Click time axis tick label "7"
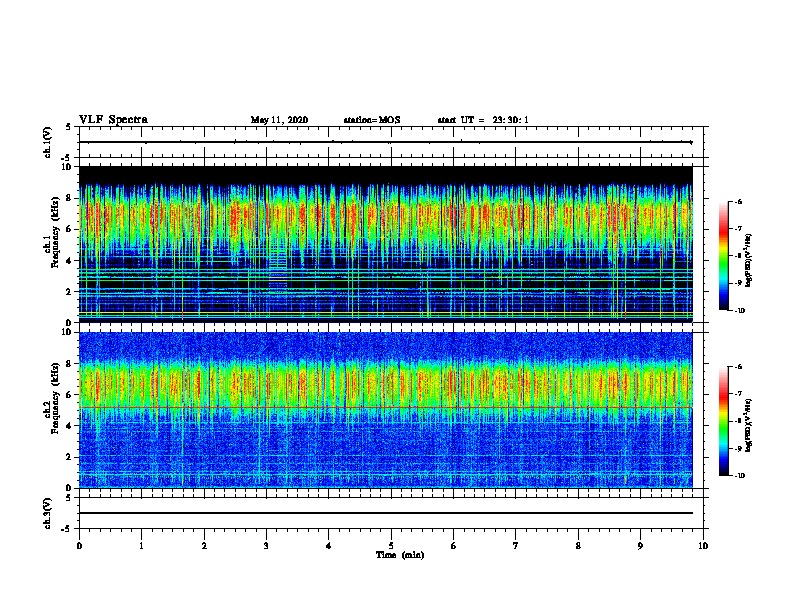792x612 pixels. (516, 546)
